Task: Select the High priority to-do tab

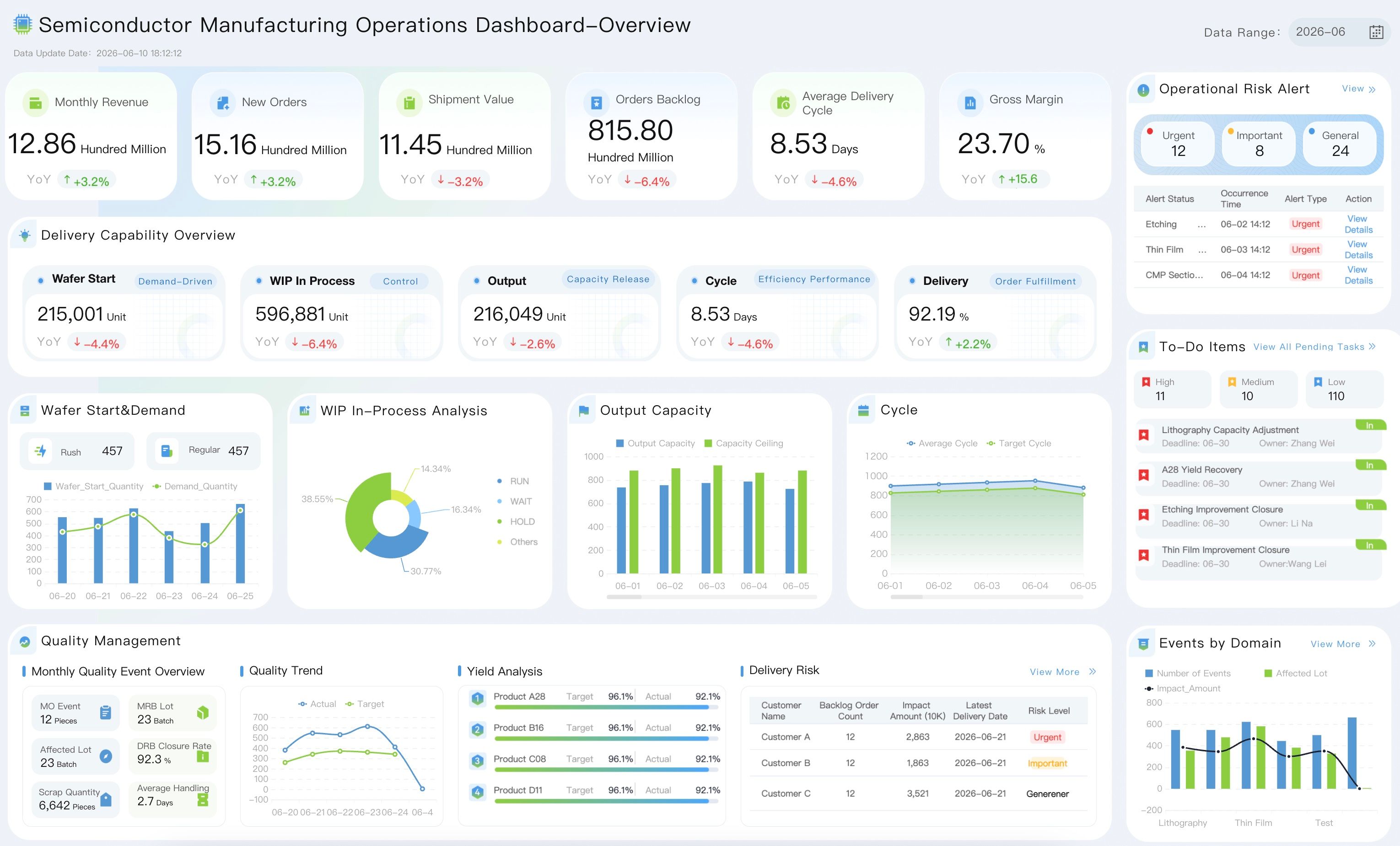Action: coord(1172,389)
